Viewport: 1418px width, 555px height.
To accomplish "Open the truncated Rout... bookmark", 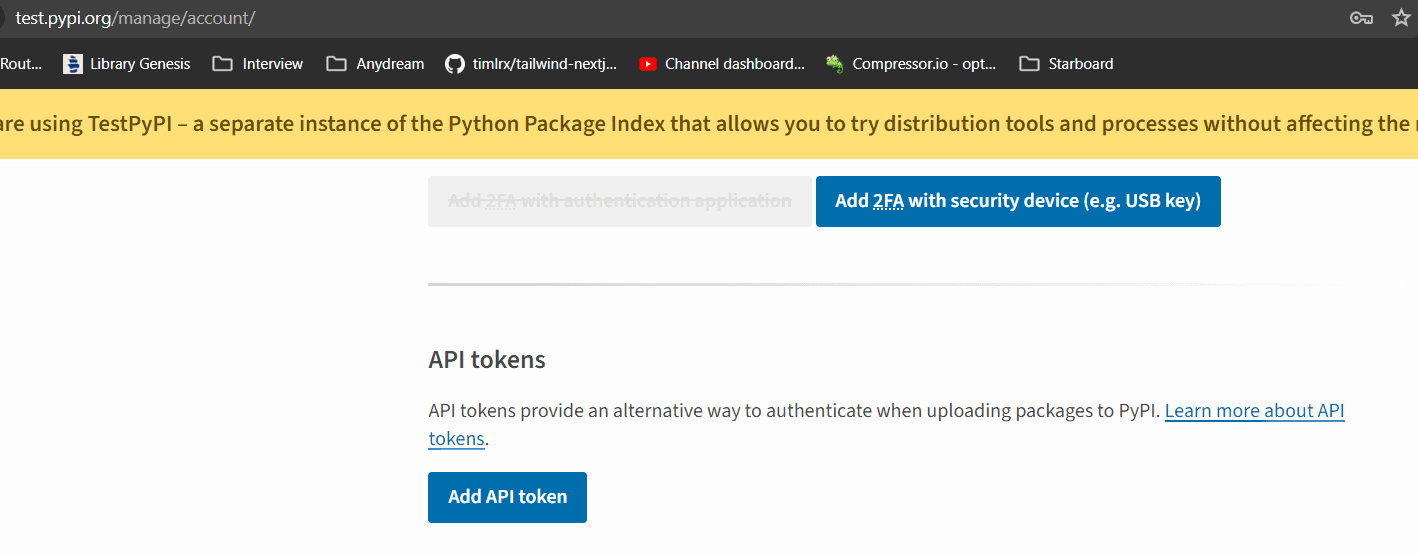I will (21, 64).
